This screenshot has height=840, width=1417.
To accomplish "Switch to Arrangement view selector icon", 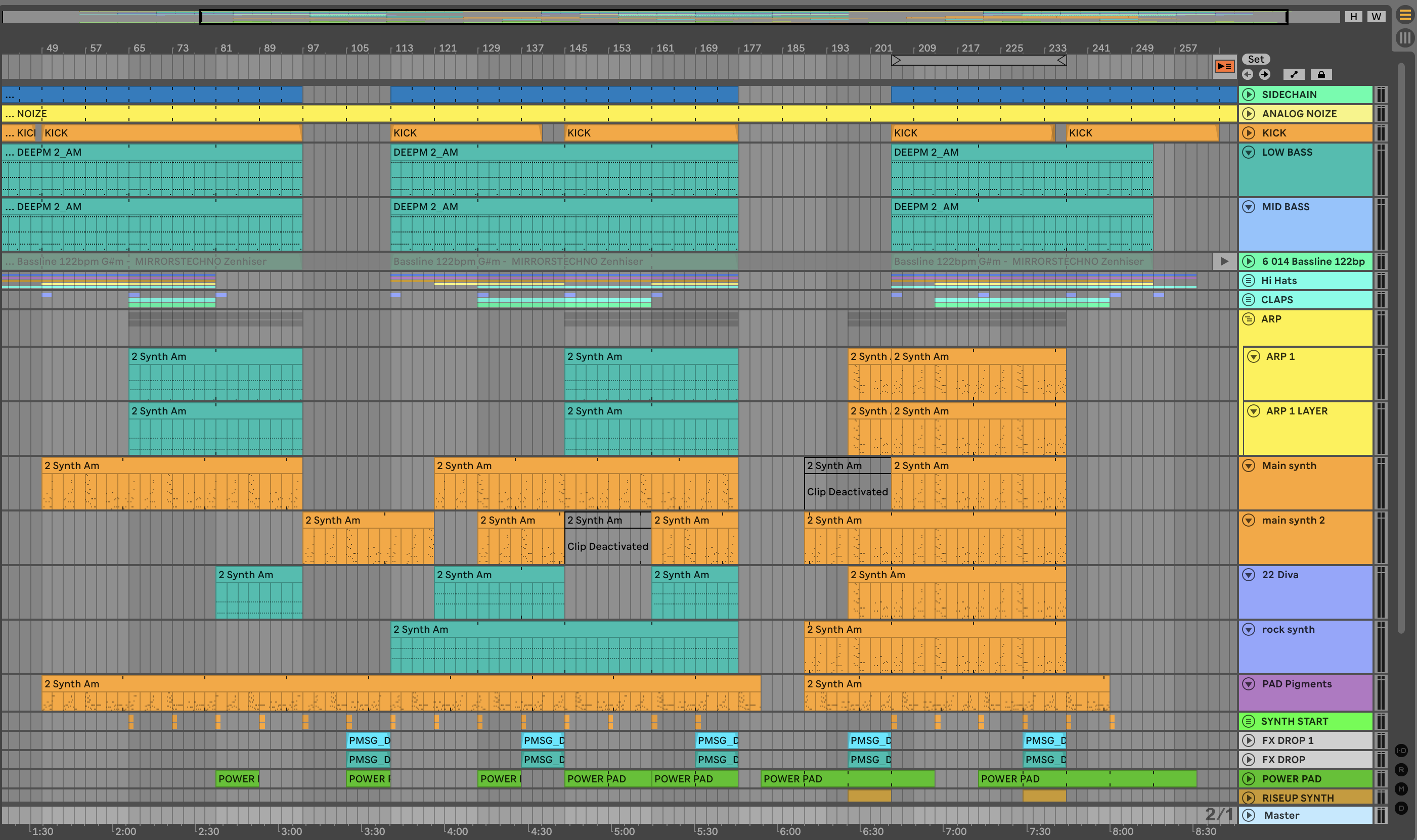I will point(1405,15).
